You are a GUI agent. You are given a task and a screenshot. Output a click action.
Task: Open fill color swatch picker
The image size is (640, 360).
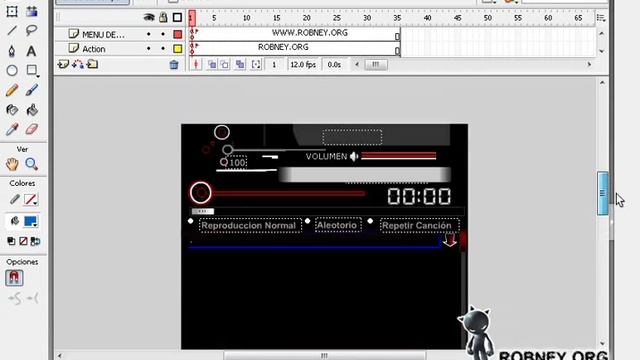[x=30, y=221]
